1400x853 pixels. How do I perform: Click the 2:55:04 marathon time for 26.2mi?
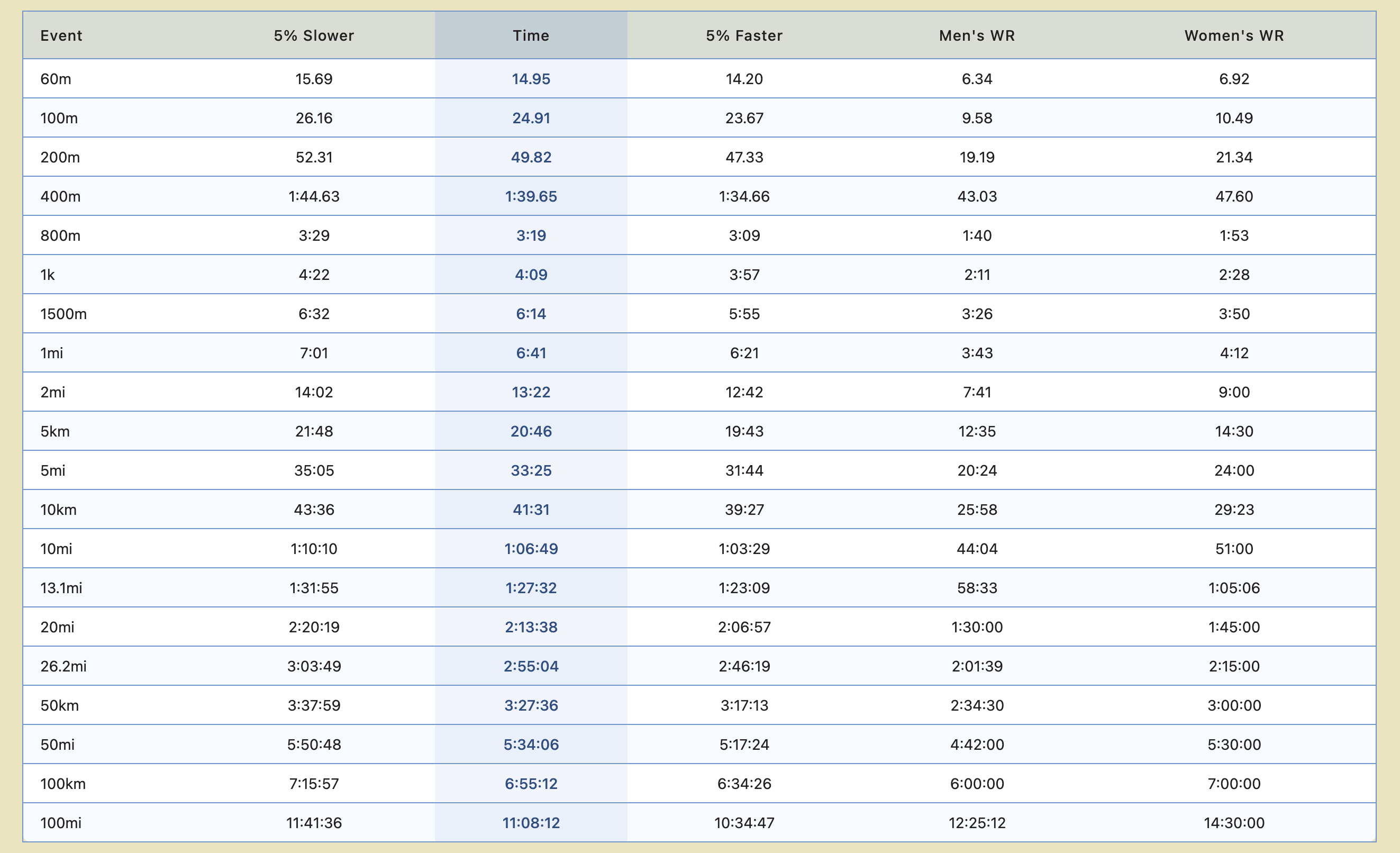point(531,666)
